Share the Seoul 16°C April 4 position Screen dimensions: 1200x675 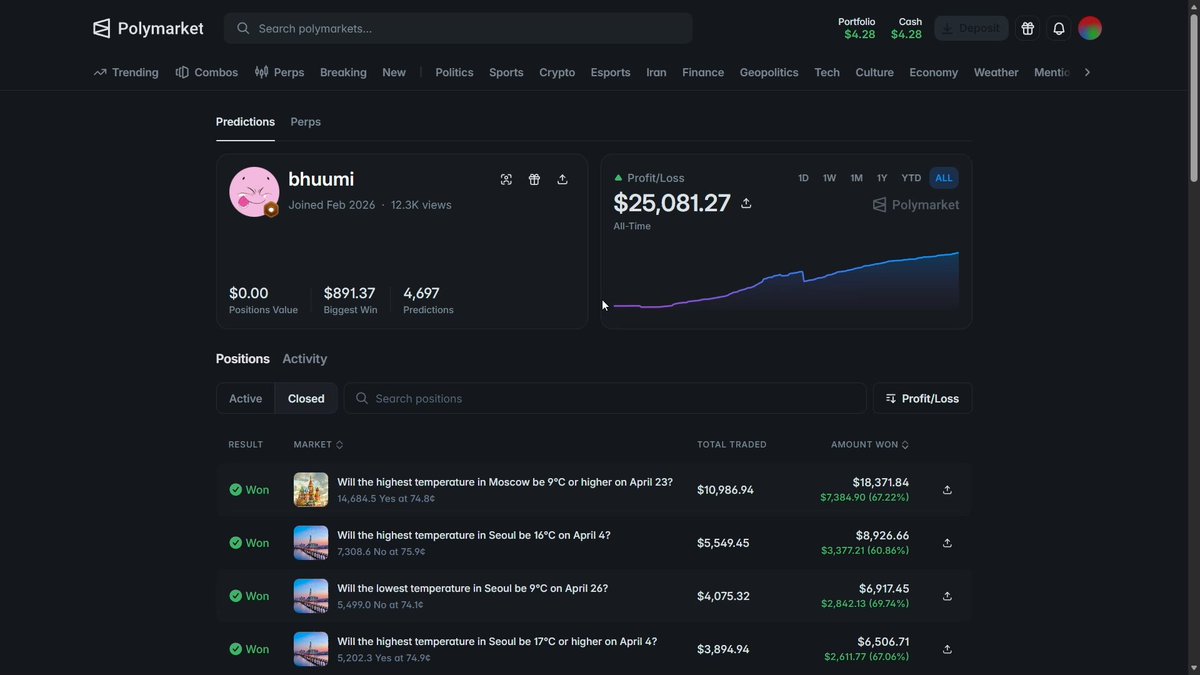point(947,543)
